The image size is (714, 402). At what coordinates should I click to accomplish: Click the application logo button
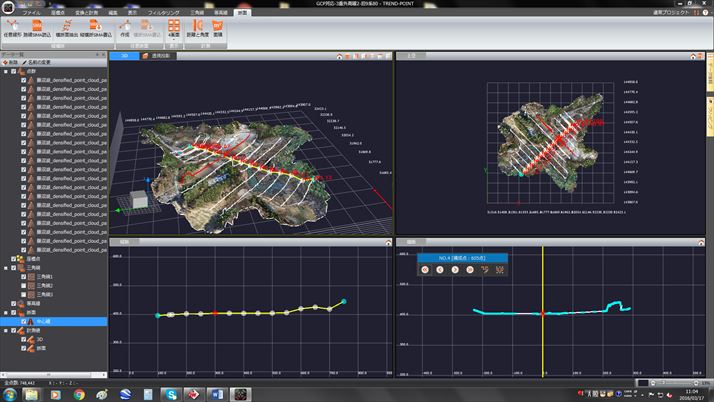8,7
